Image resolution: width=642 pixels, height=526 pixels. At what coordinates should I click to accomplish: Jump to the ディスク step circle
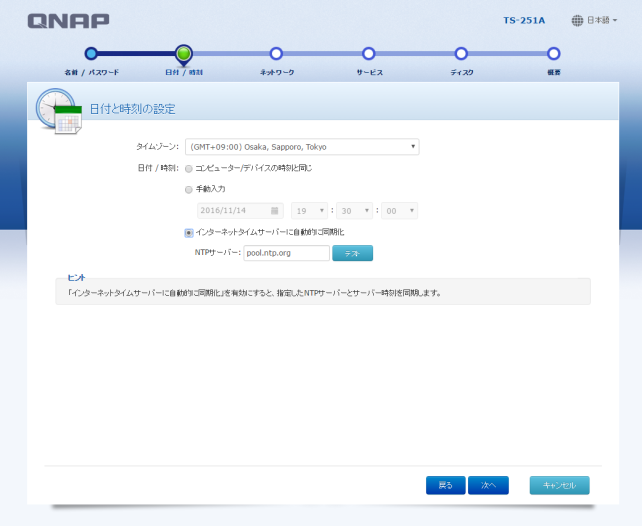(x=461, y=53)
